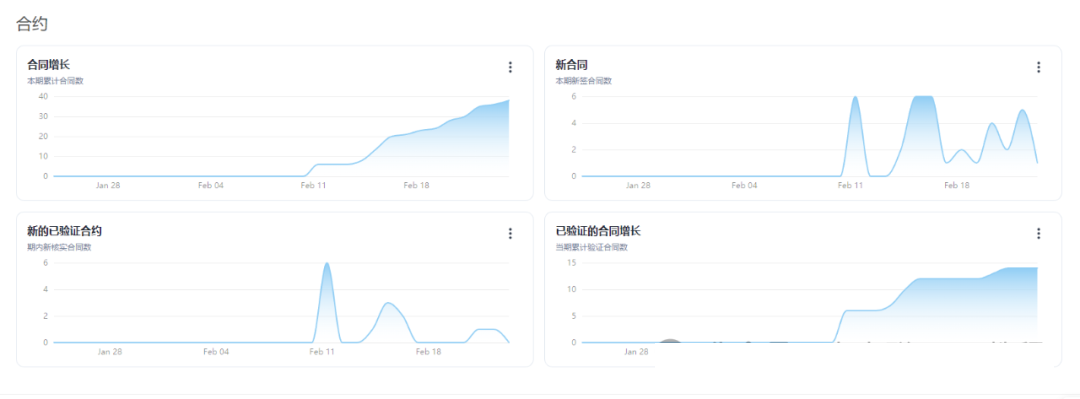Click Jan 28 on the 新的已验证合约 chart axis

[x=110, y=351]
